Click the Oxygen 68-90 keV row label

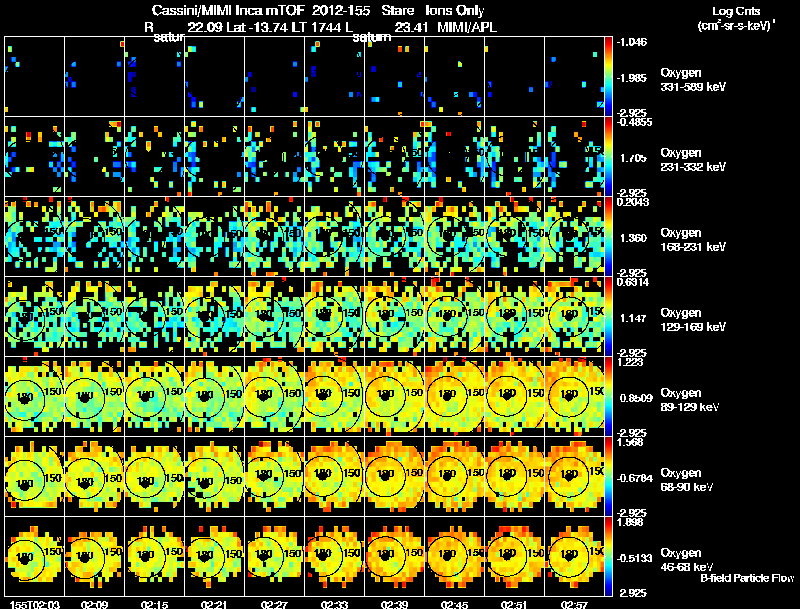(687, 480)
